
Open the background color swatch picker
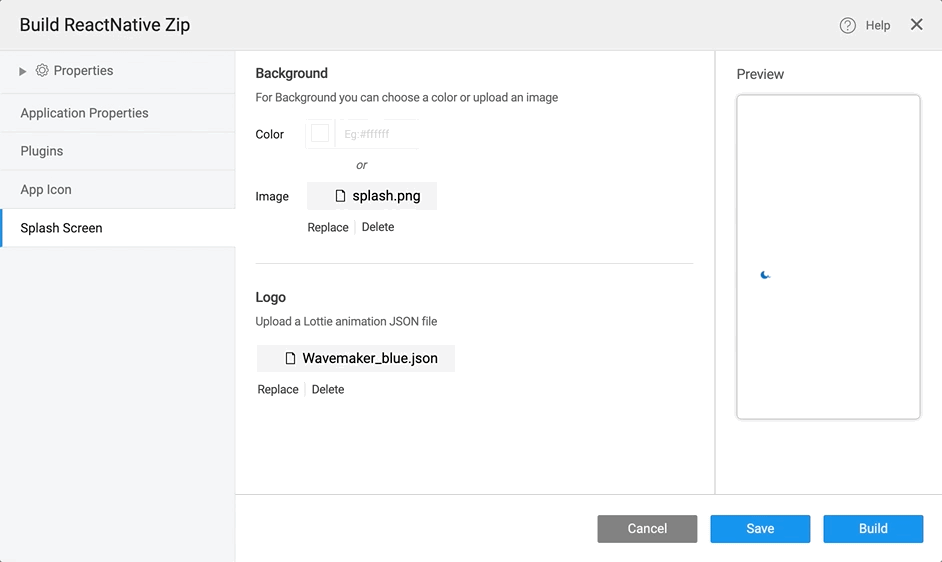tap(320, 134)
